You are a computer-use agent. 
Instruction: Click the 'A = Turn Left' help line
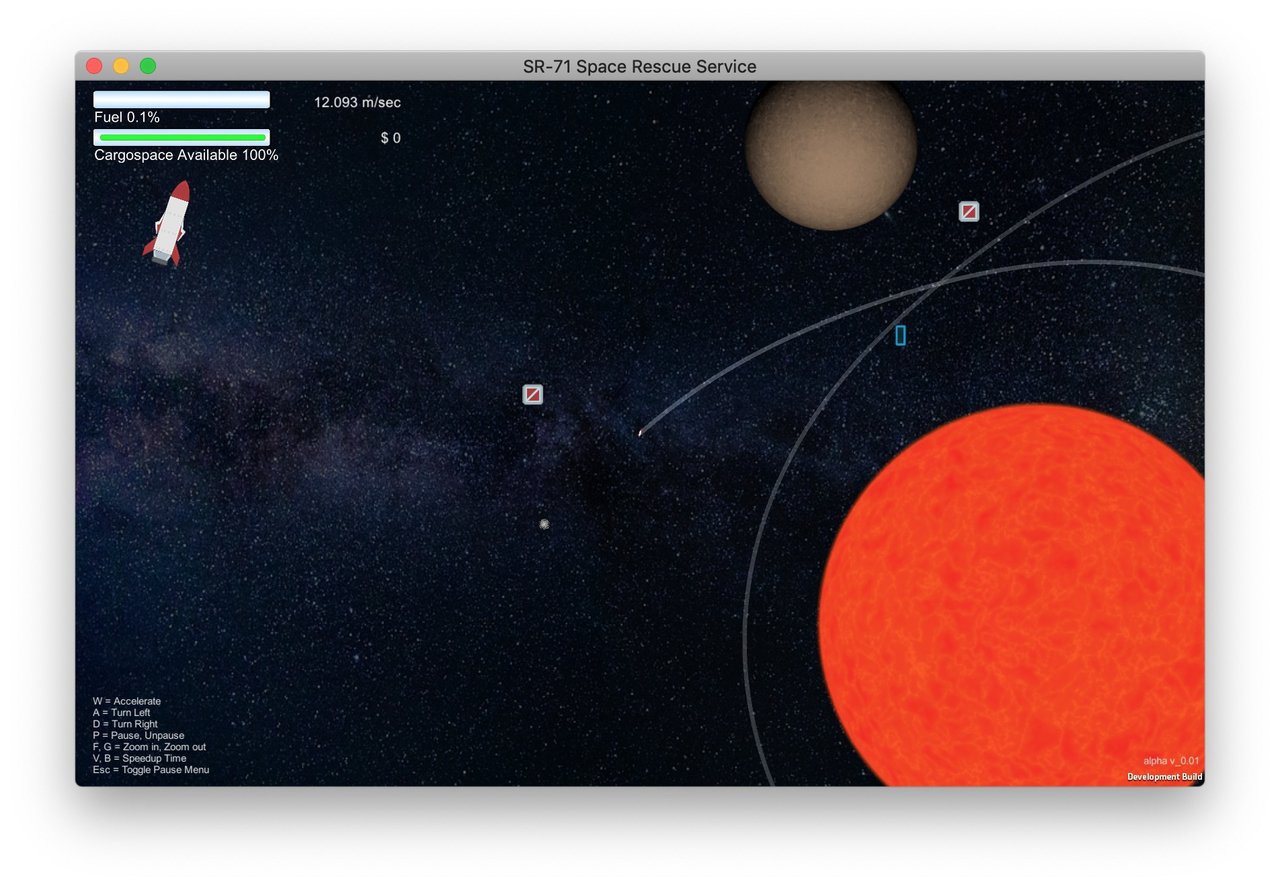point(121,713)
